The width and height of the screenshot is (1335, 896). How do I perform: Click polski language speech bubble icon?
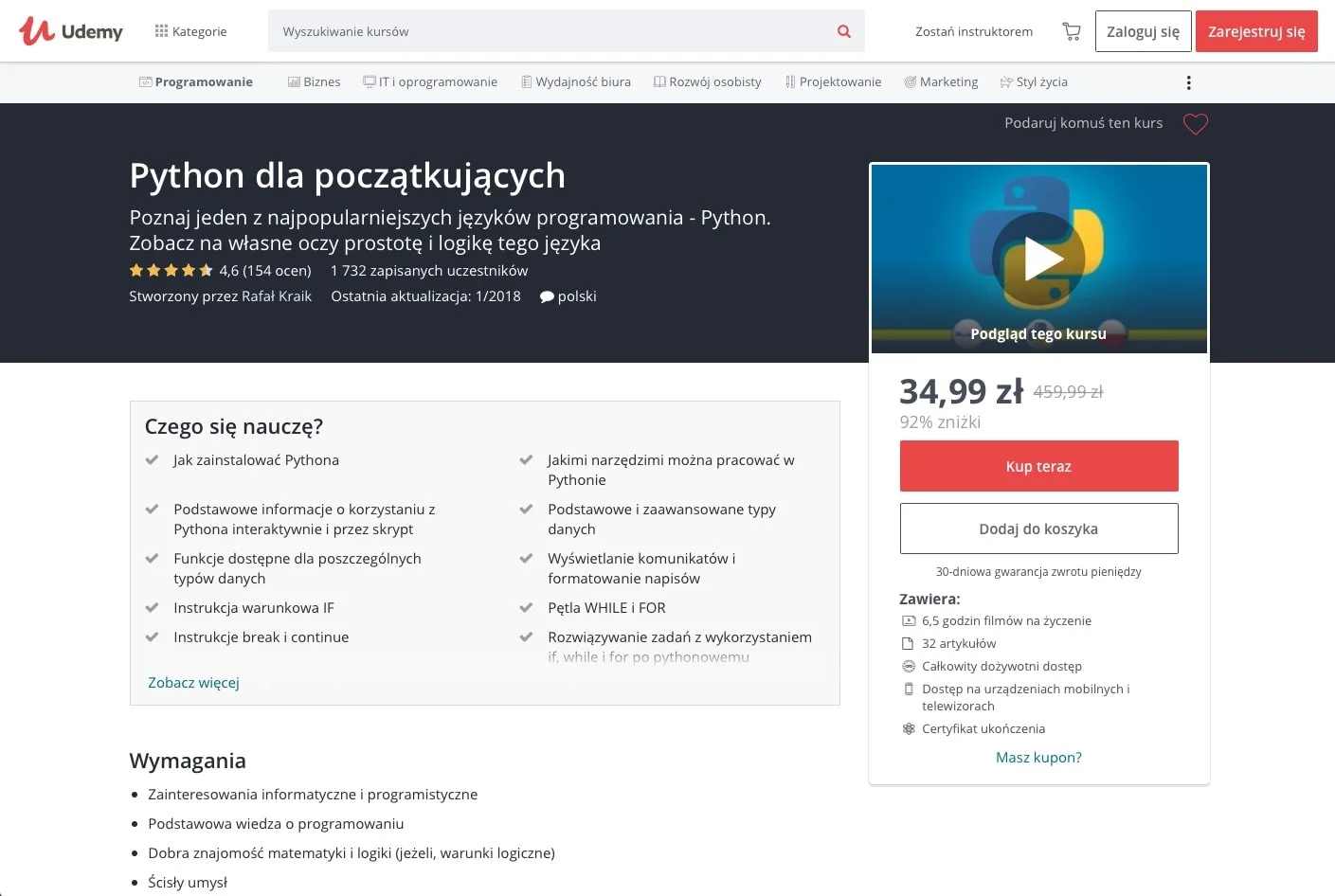[547, 296]
